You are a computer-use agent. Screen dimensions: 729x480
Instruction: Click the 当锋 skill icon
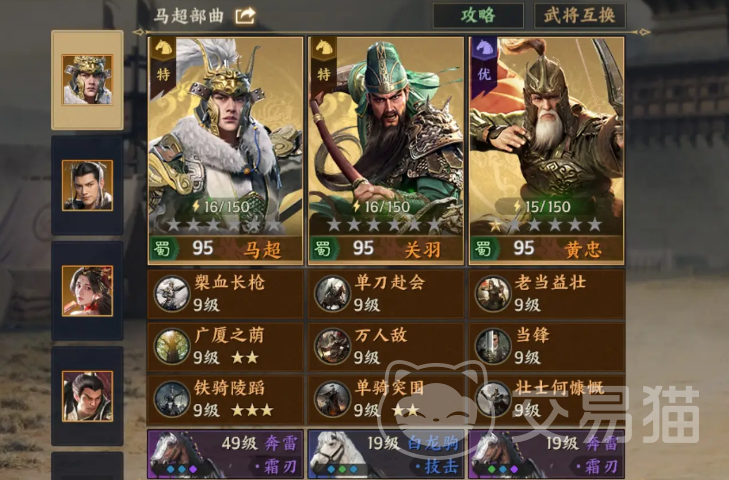[x=493, y=347]
